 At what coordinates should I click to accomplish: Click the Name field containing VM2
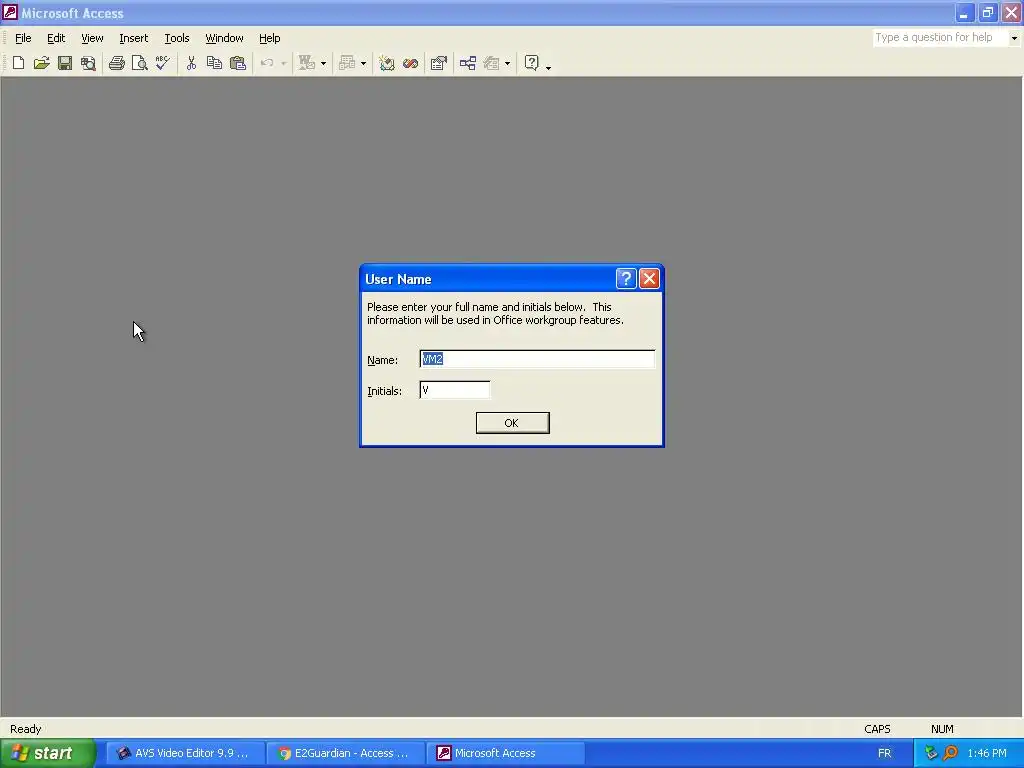[537, 359]
